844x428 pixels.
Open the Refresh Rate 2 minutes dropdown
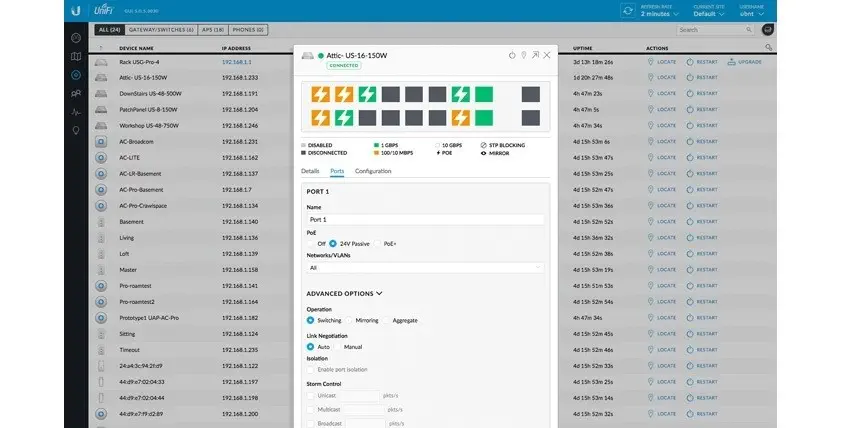point(659,14)
